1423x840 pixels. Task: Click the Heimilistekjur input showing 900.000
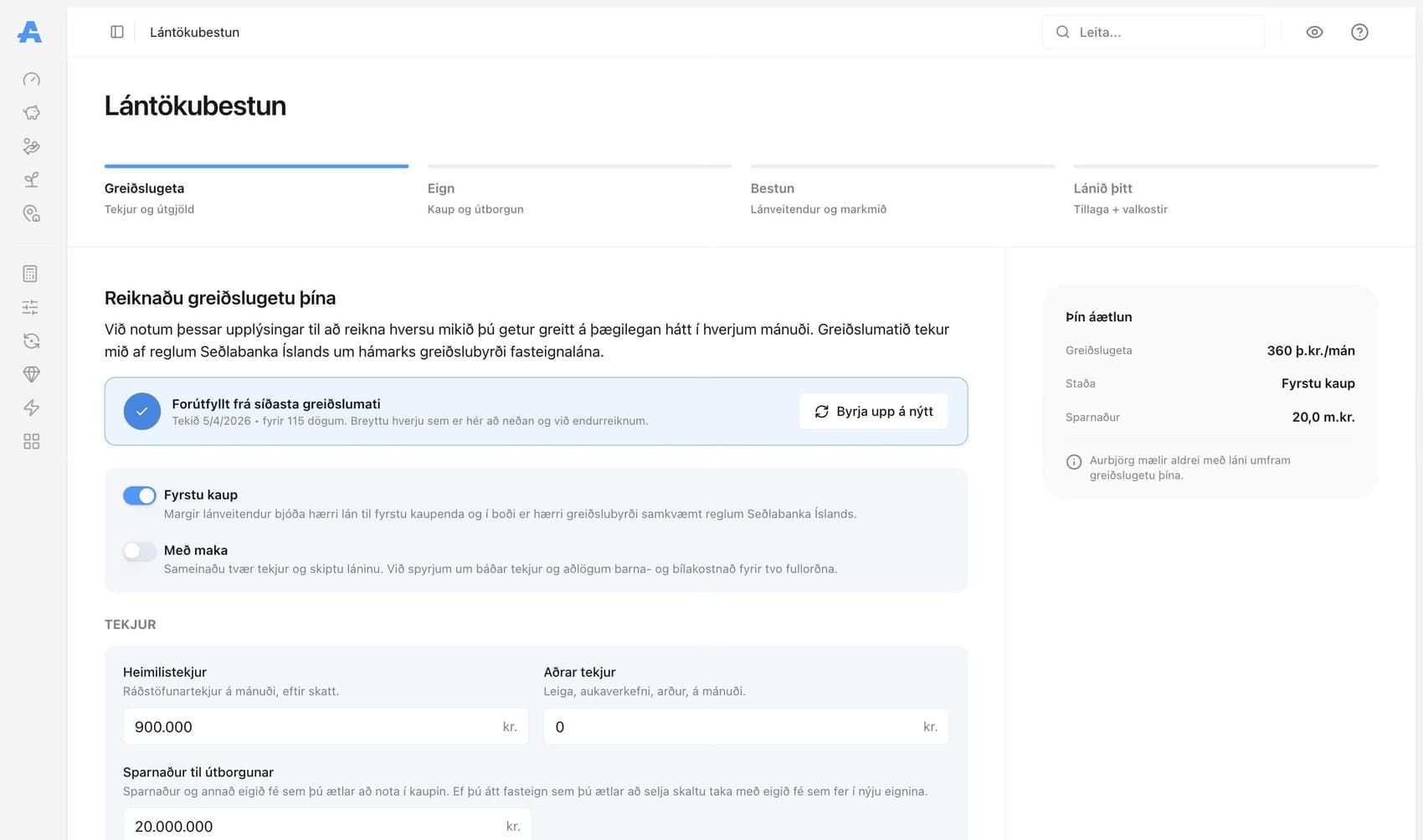pos(326,727)
